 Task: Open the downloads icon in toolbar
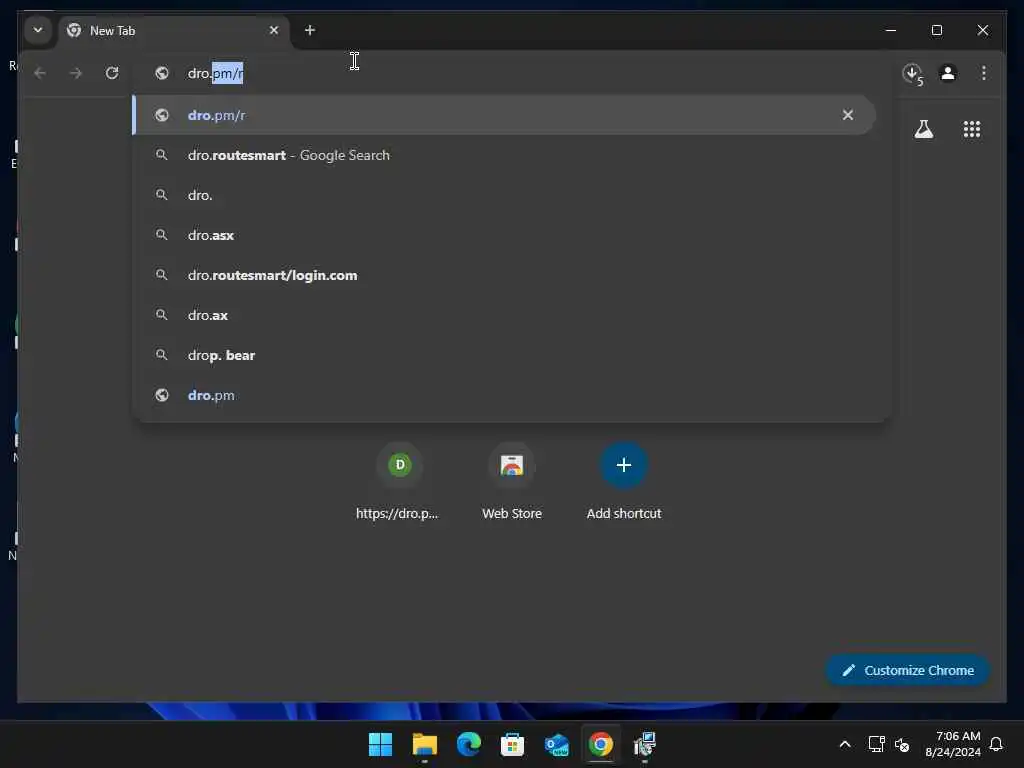click(912, 73)
